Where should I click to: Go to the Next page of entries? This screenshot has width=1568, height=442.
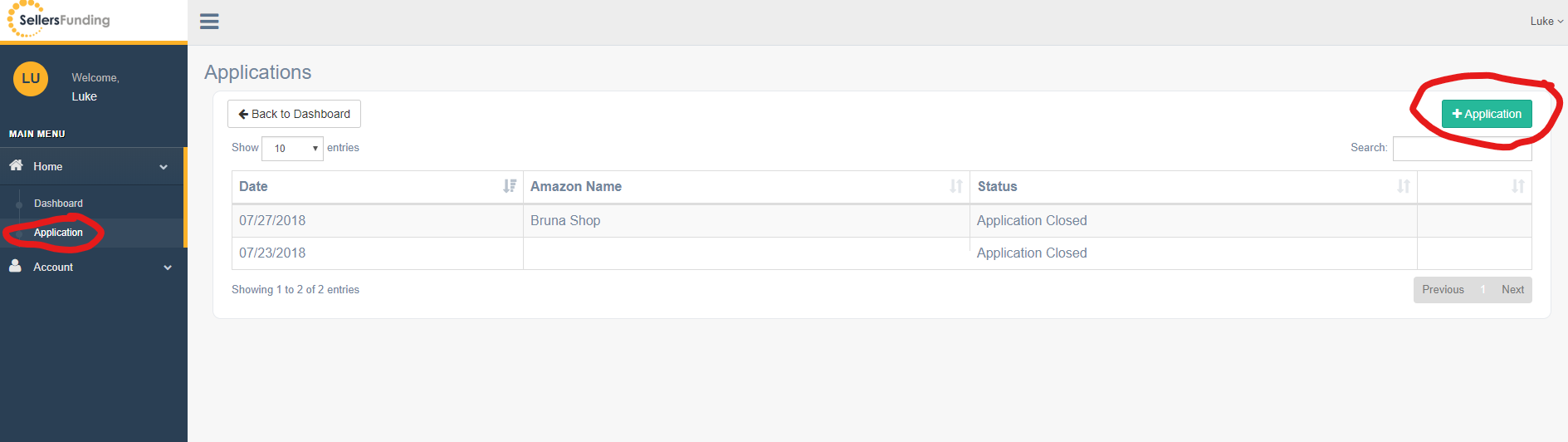pos(1512,290)
